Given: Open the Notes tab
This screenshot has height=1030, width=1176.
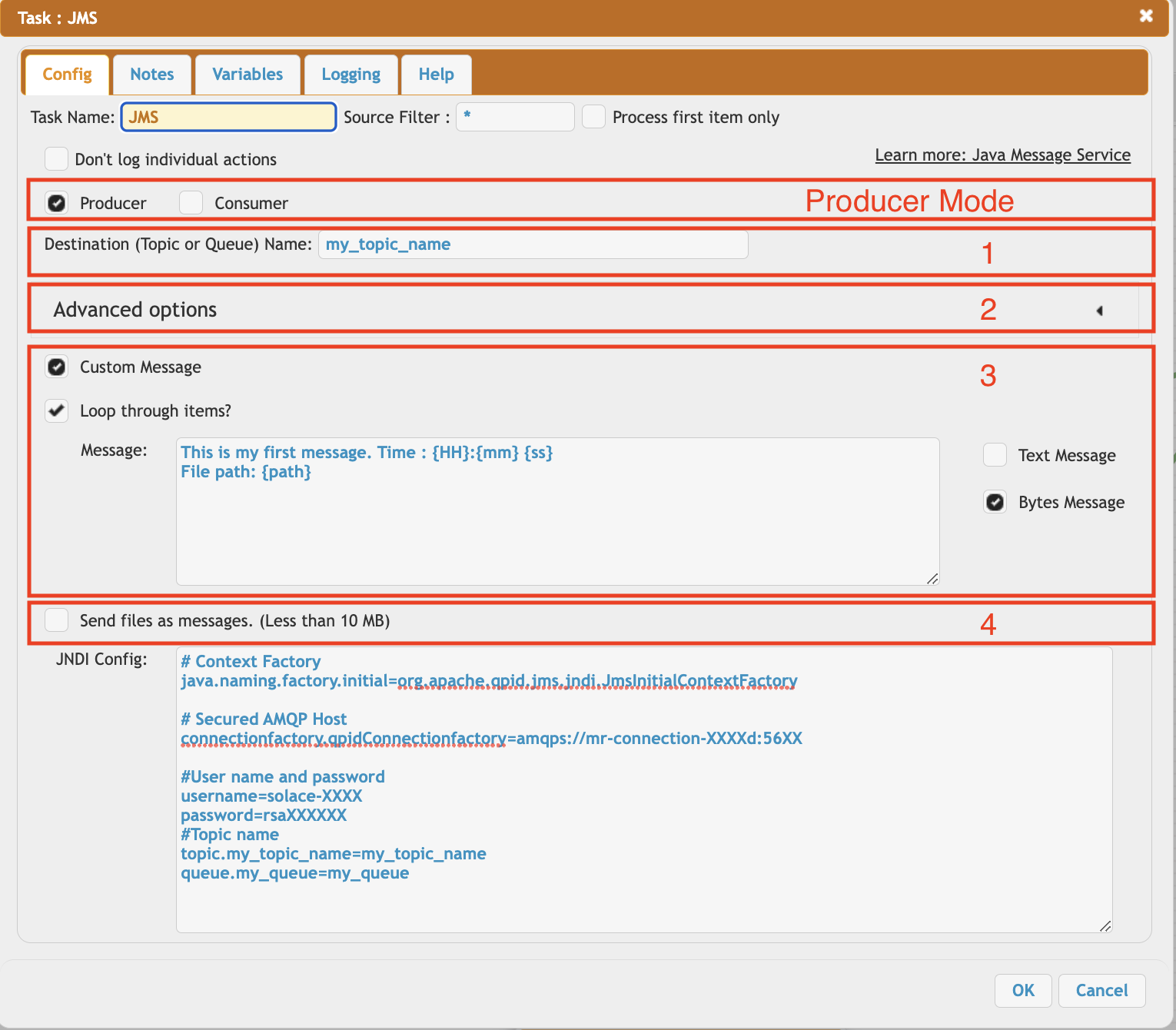Looking at the screenshot, I should (152, 75).
